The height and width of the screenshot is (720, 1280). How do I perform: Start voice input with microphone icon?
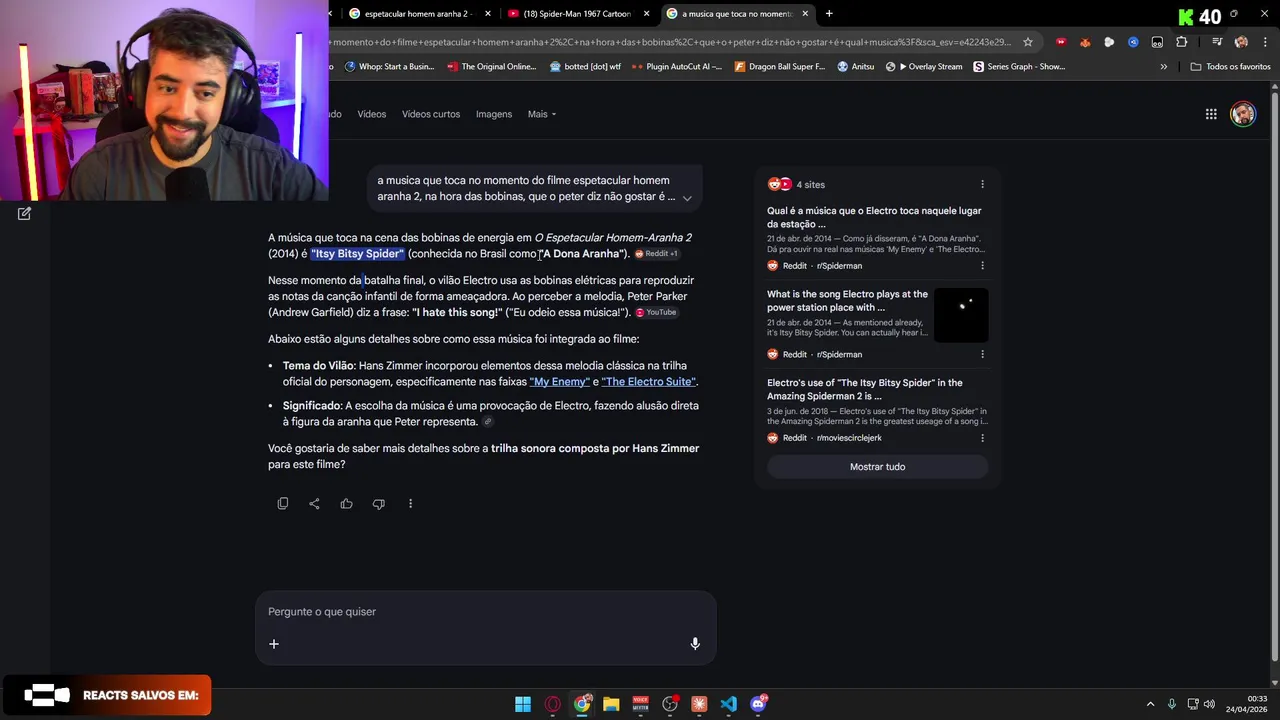point(695,644)
